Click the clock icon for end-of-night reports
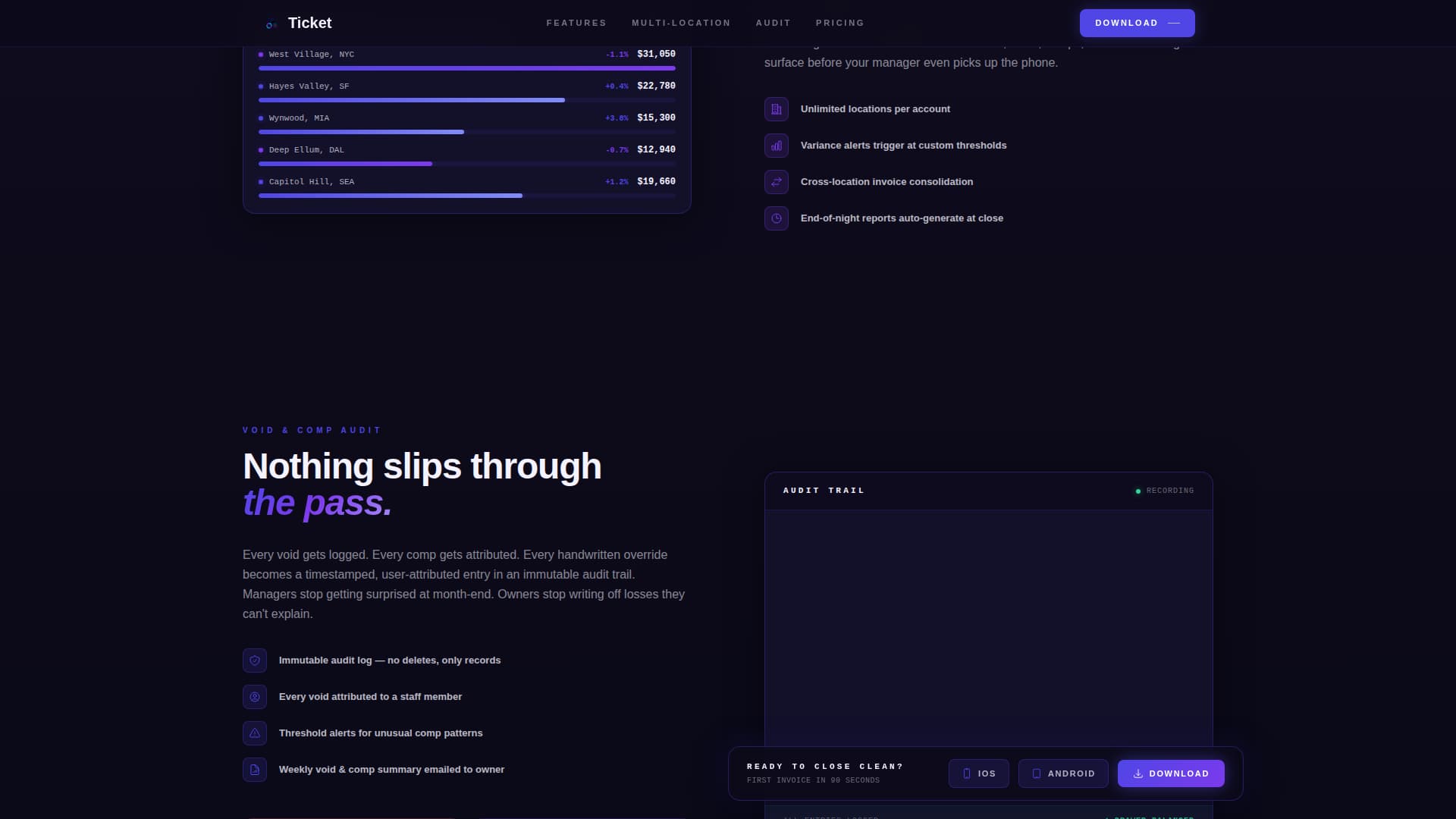The image size is (1456, 819). point(777,218)
